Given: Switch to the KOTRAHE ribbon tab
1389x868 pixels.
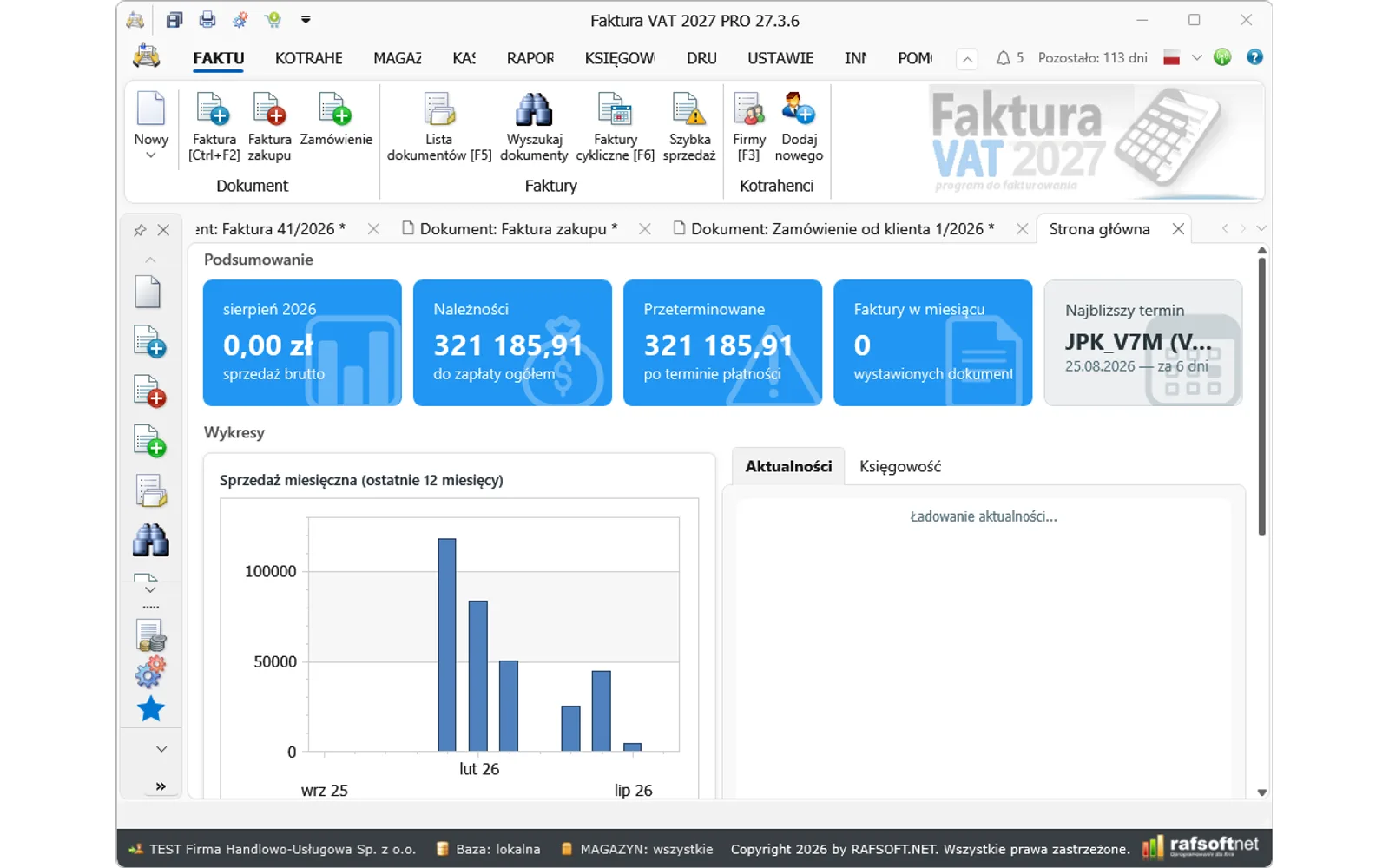Looking at the screenshot, I should pos(308,58).
